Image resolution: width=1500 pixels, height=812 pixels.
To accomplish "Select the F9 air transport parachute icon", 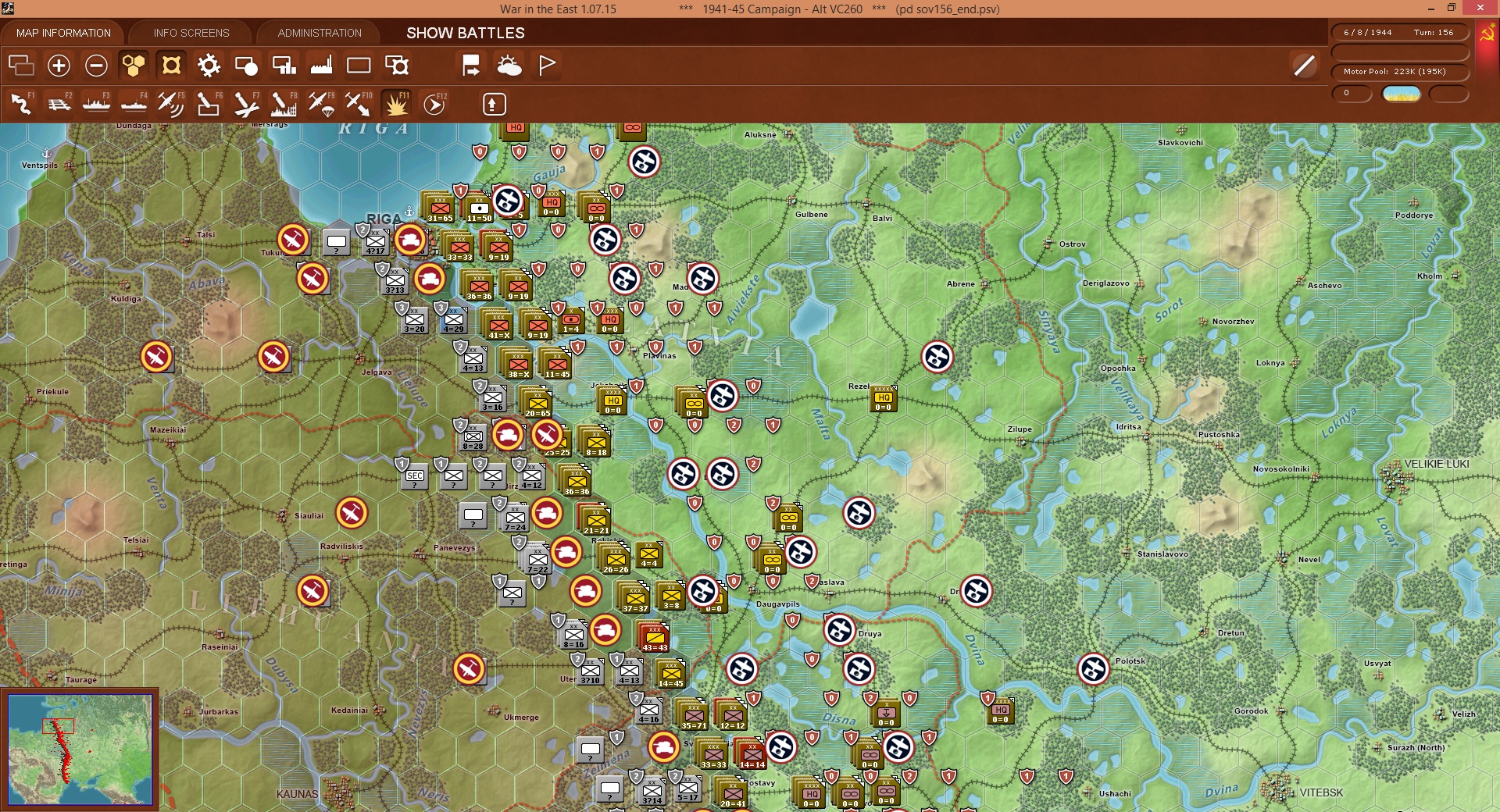I will (x=321, y=104).
